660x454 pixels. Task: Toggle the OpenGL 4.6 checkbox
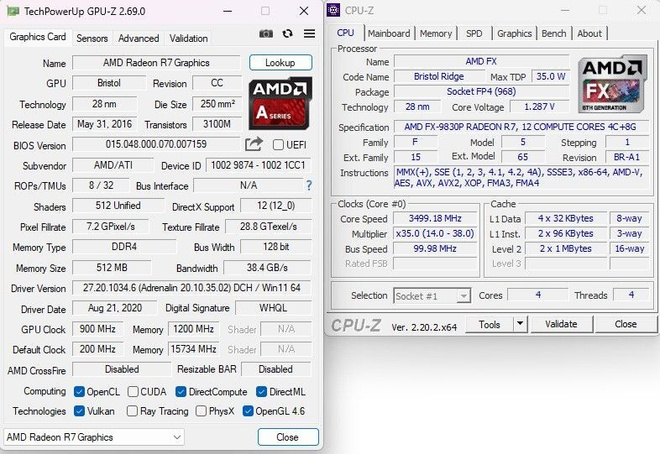tap(248, 411)
